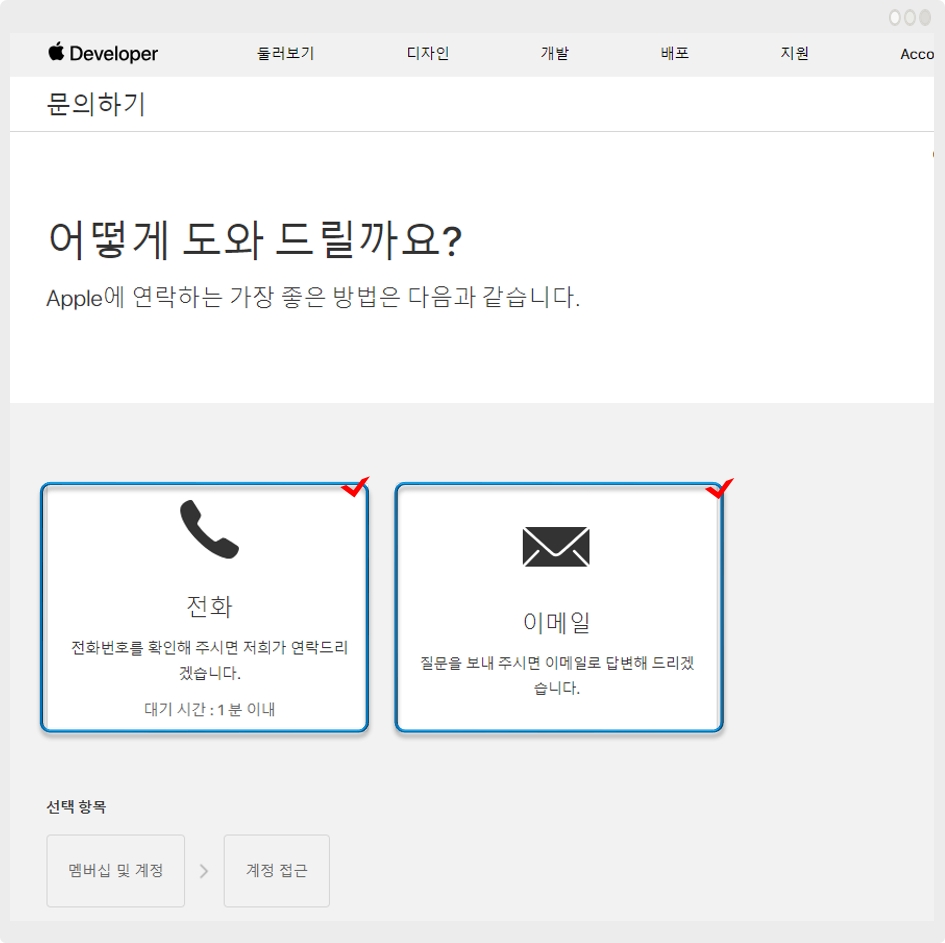The image size is (945, 943).
Task: Open the 지원 navigation link
Action: pyautogui.click(x=794, y=54)
